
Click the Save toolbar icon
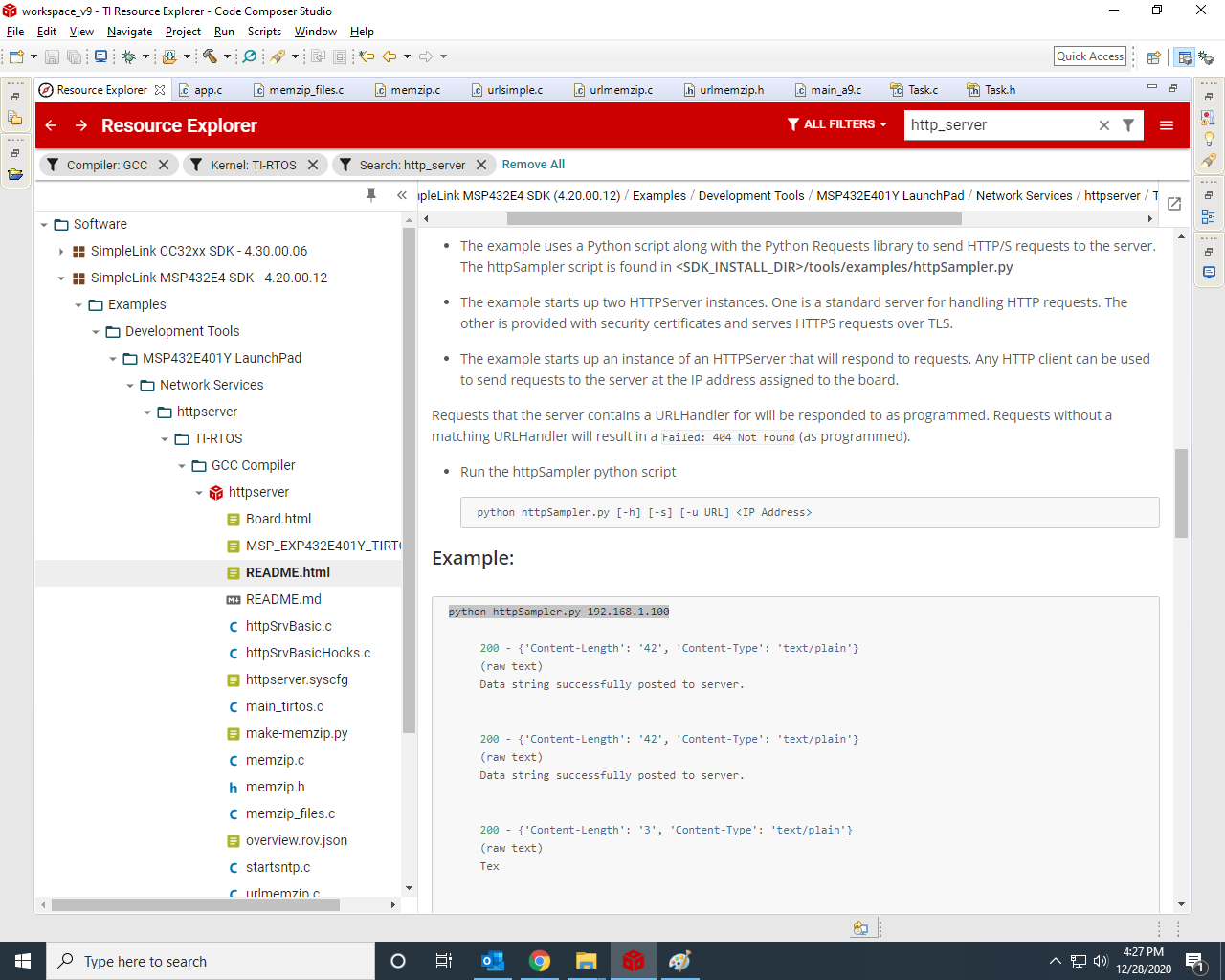52,56
